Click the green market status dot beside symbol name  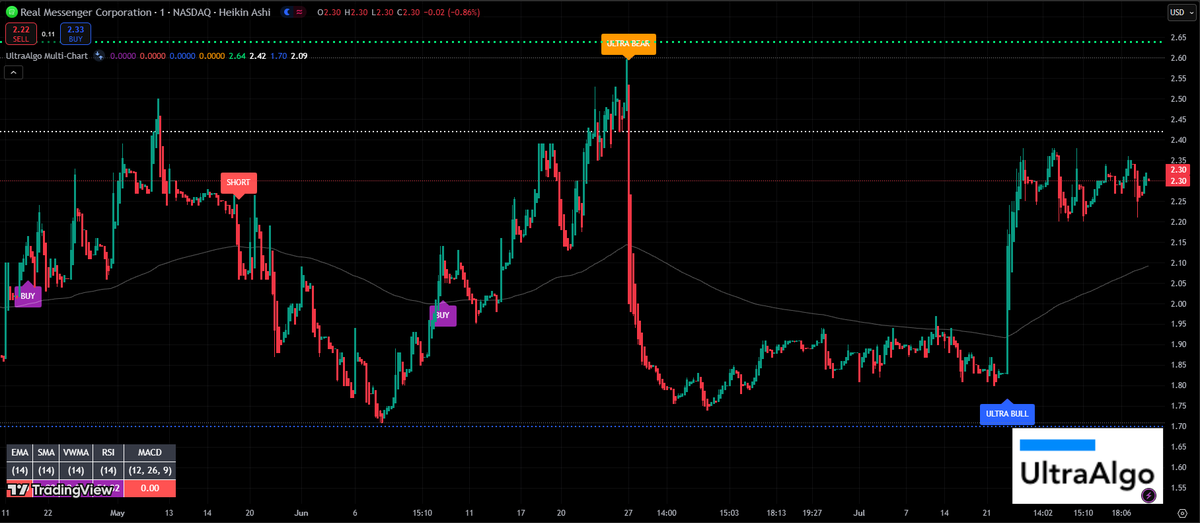click(x=12, y=13)
